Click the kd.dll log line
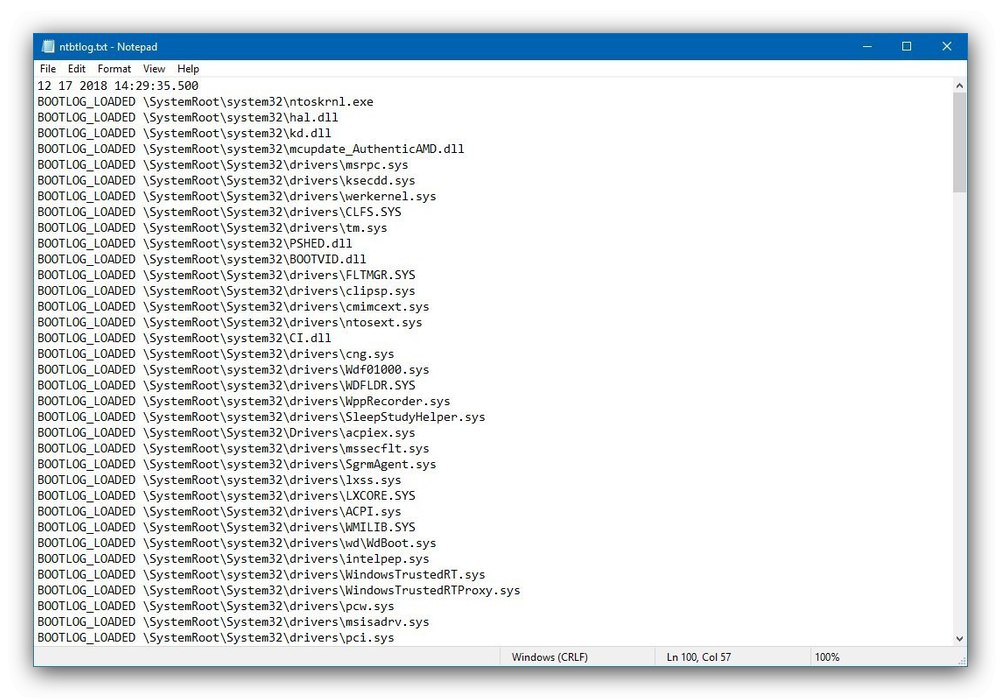This screenshot has height=700, width=1001. click(184, 133)
